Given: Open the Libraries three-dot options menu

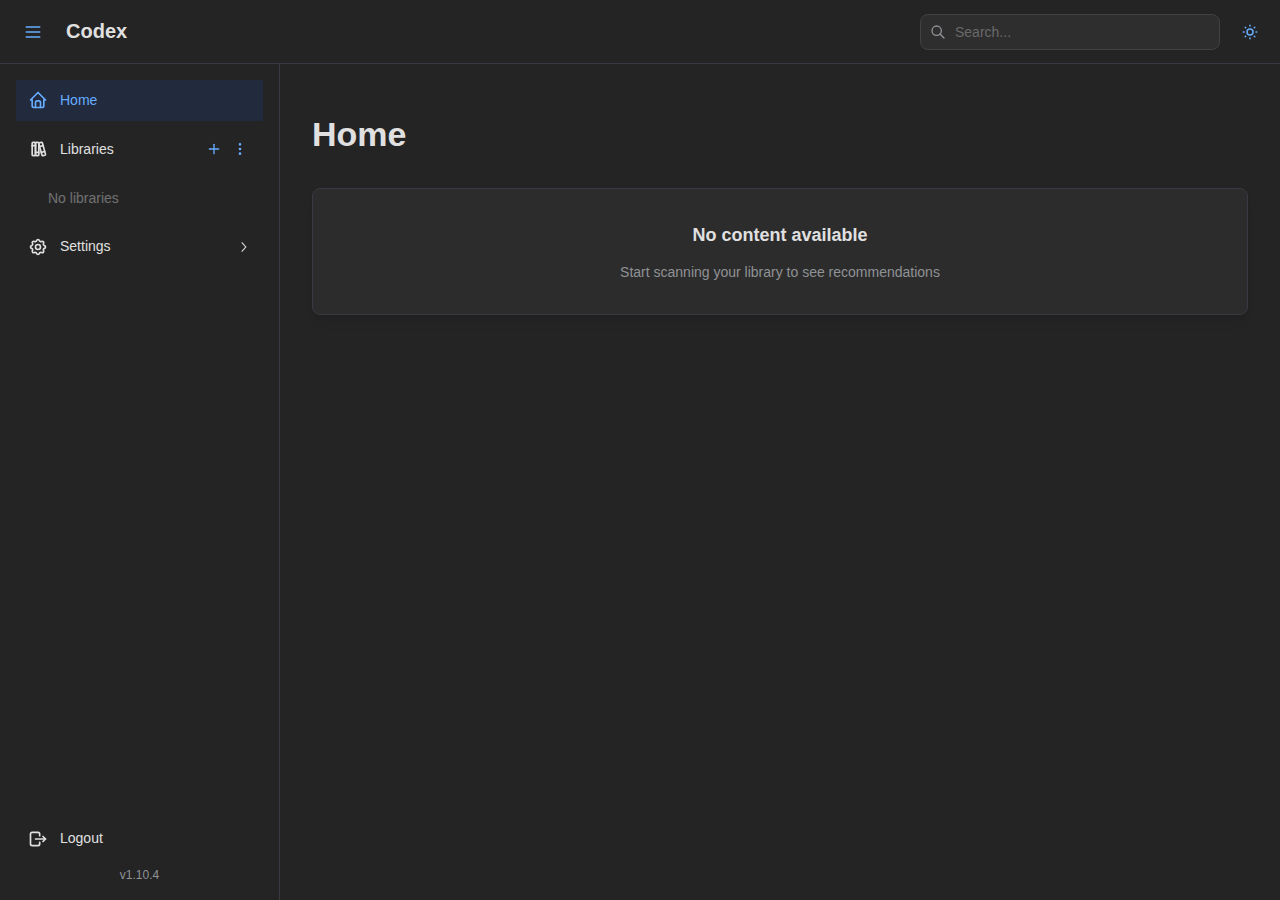Looking at the screenshot, I should (x=240, y=149).
